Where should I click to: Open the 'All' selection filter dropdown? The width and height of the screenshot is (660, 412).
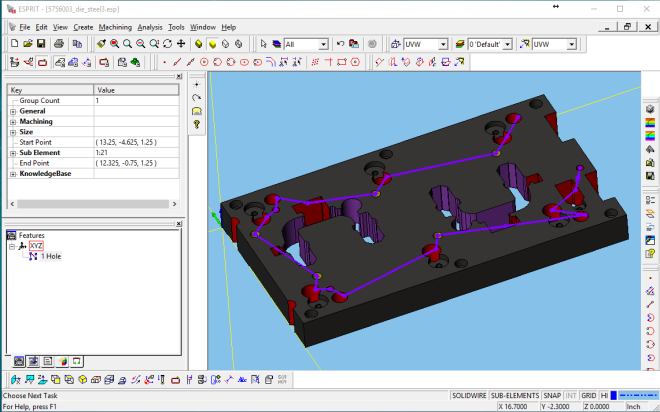tap(323, 44)
